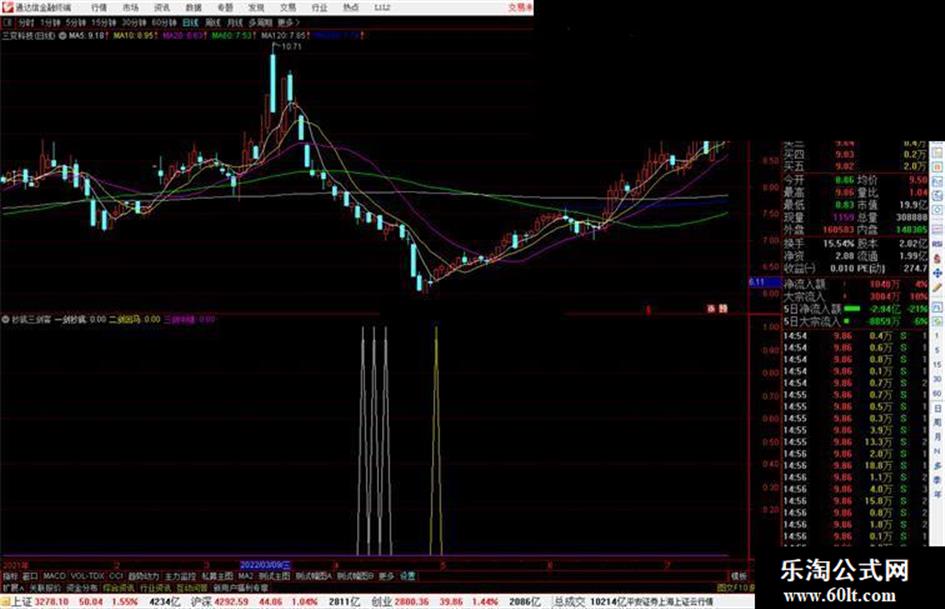Switch to 1分钟 chart period
945x609 pixels.
point(50,22)
